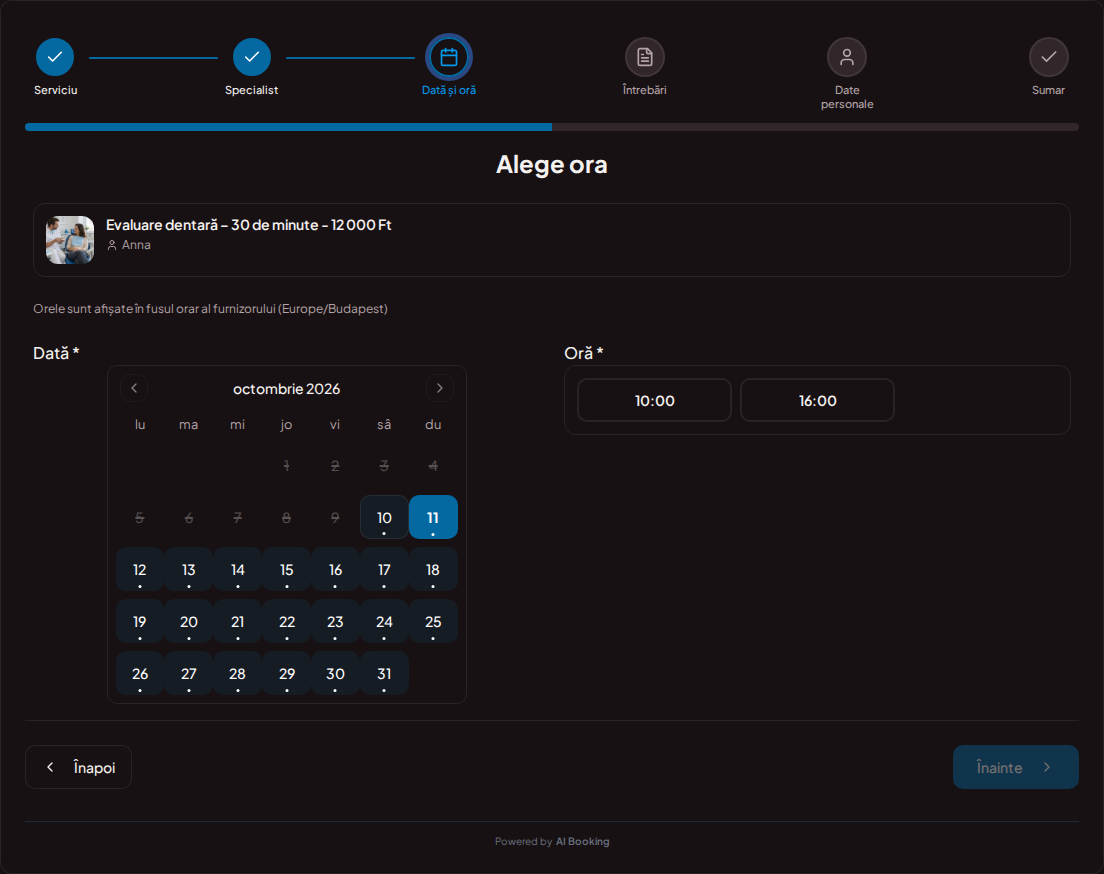Viewport: 1104px width, 874px height.
Task: Click the Specialist step checkmark icon
Action: coord(251,57)
